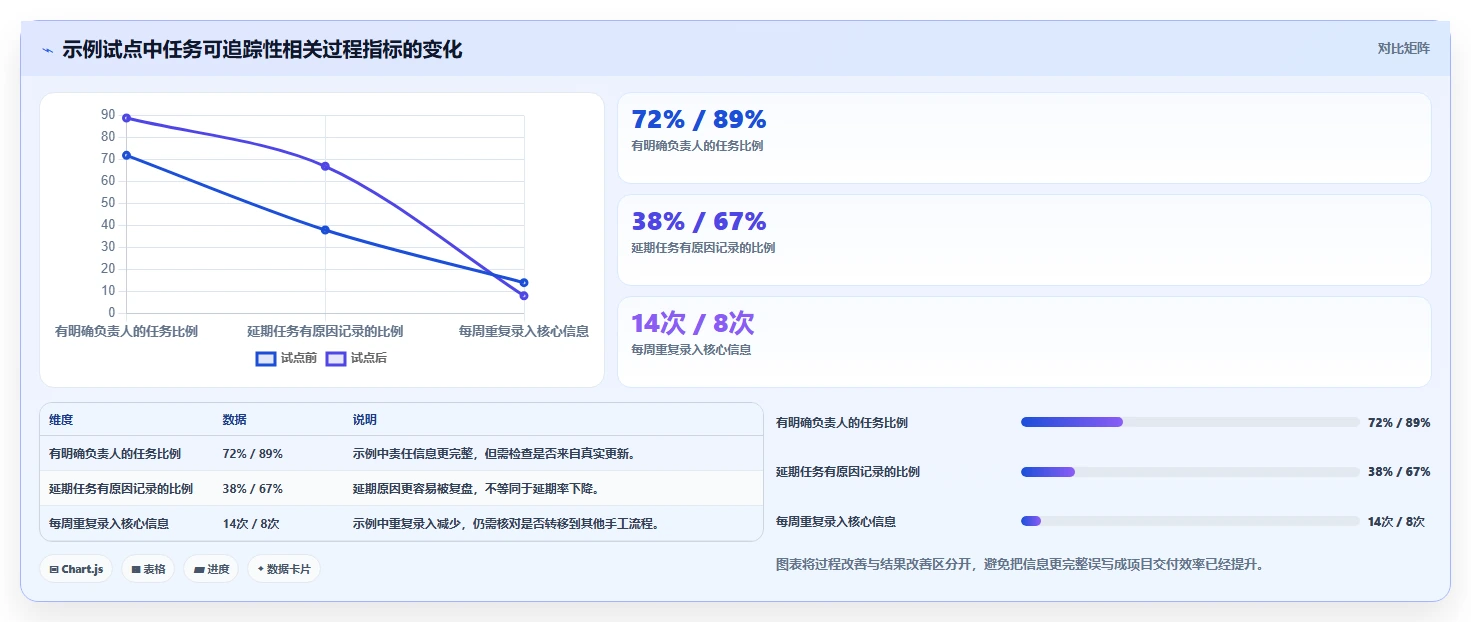Click the 试点前 data point at 14
This screenshot has height=622, width=1471.
pyautogui.click(x=524, y=282)
